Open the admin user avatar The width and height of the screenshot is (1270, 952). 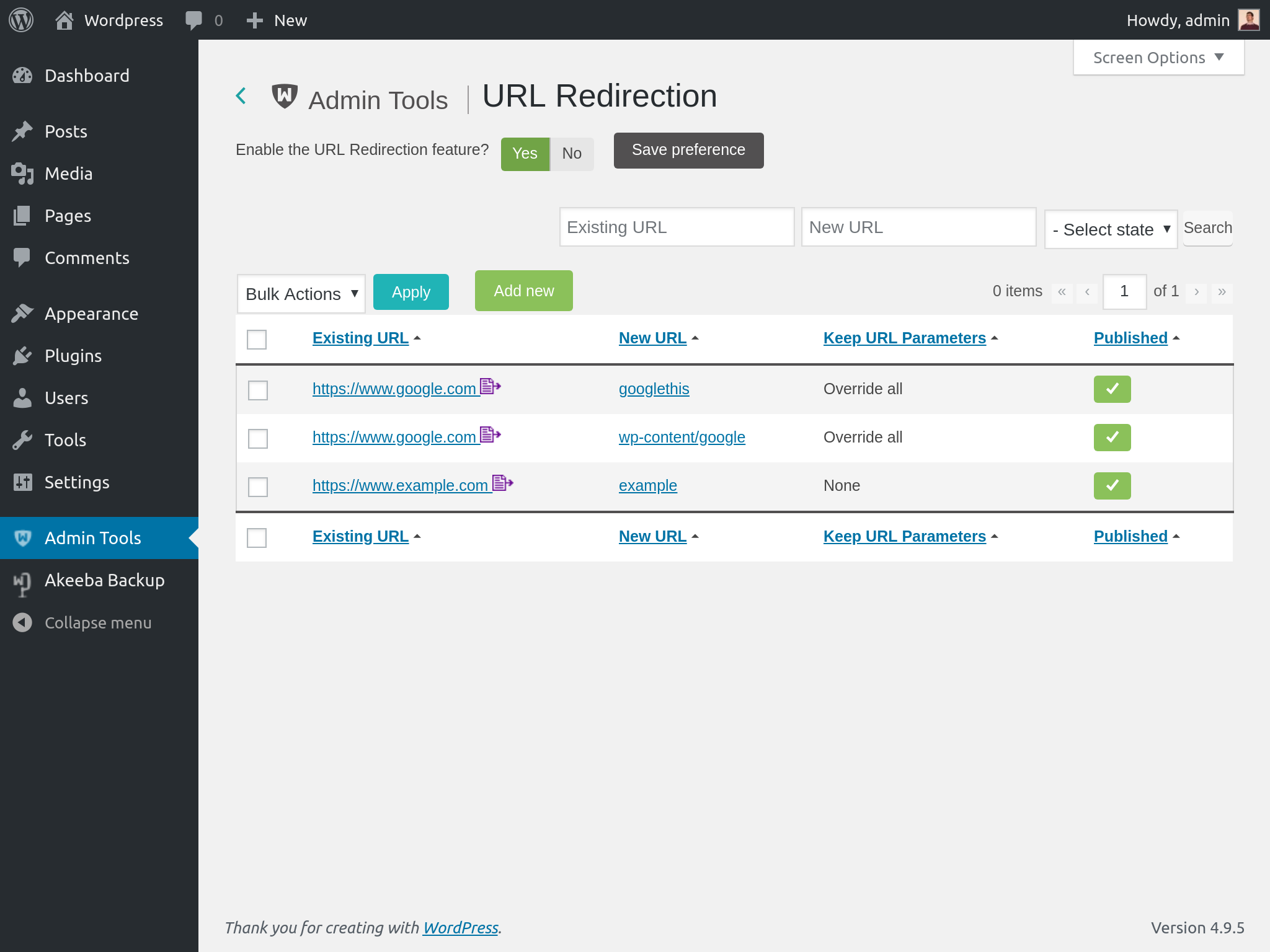pos(1248,20)
